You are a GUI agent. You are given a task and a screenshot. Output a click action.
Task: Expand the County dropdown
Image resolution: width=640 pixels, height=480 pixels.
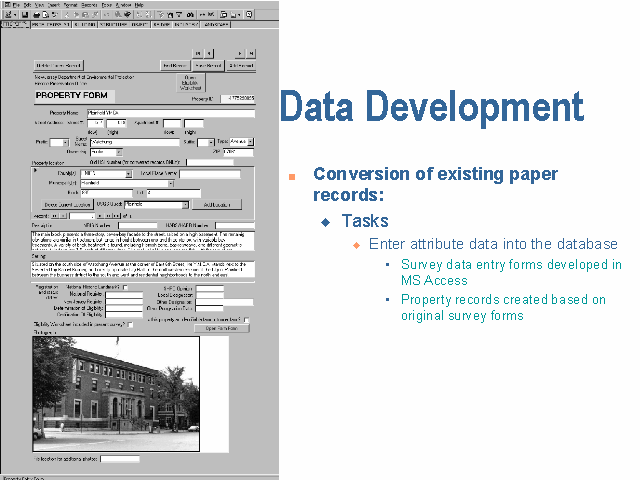click(129, 173)
